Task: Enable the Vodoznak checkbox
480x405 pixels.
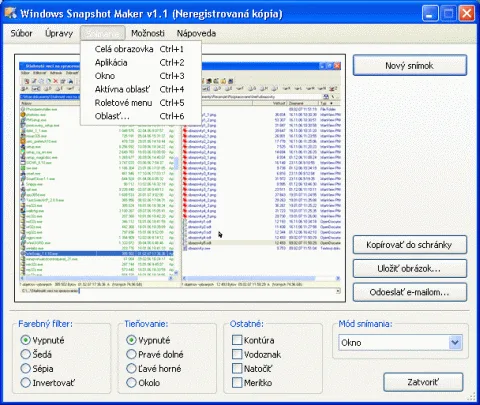Action: (x=237, y=354)
